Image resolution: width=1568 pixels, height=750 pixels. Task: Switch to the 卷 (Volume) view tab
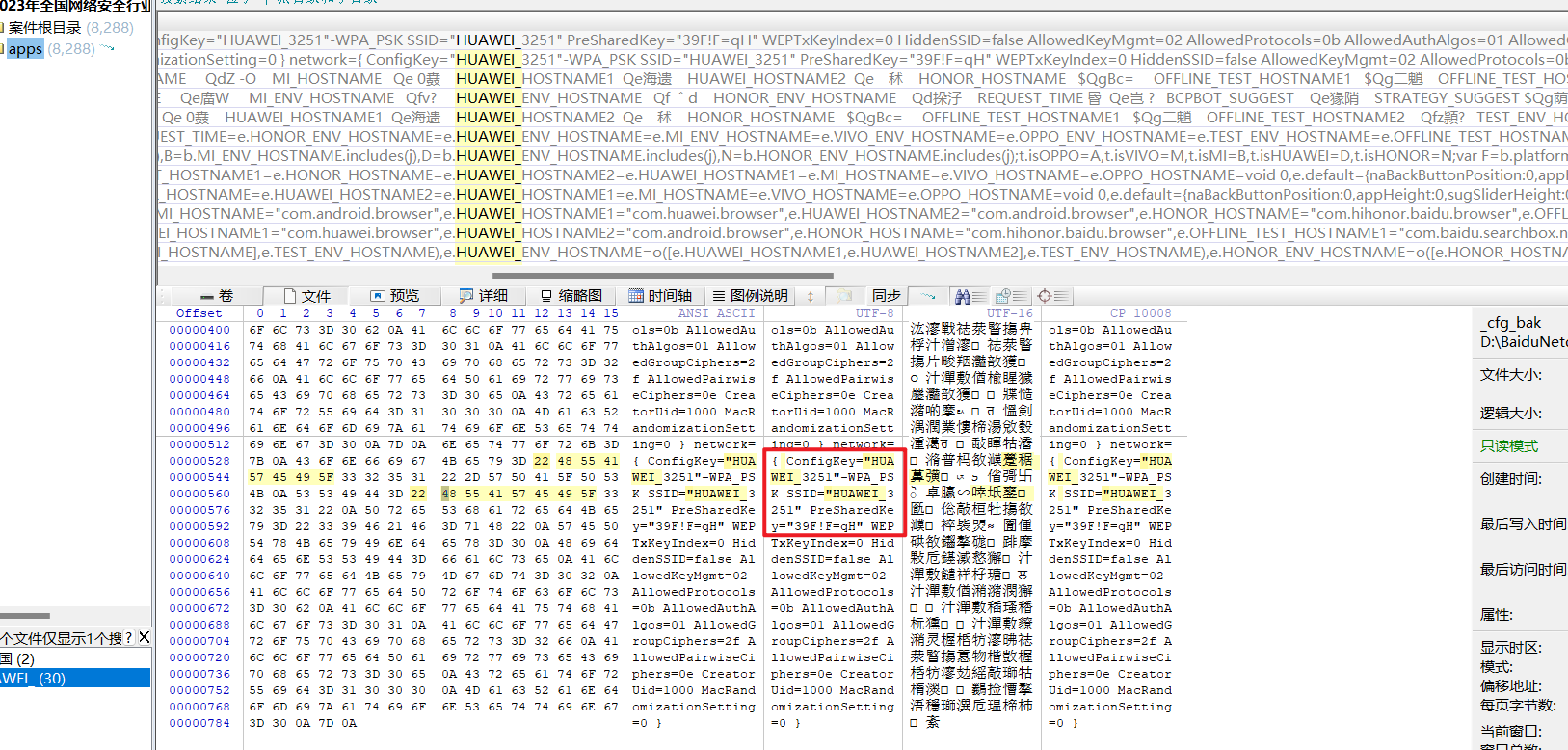(217, 296)
